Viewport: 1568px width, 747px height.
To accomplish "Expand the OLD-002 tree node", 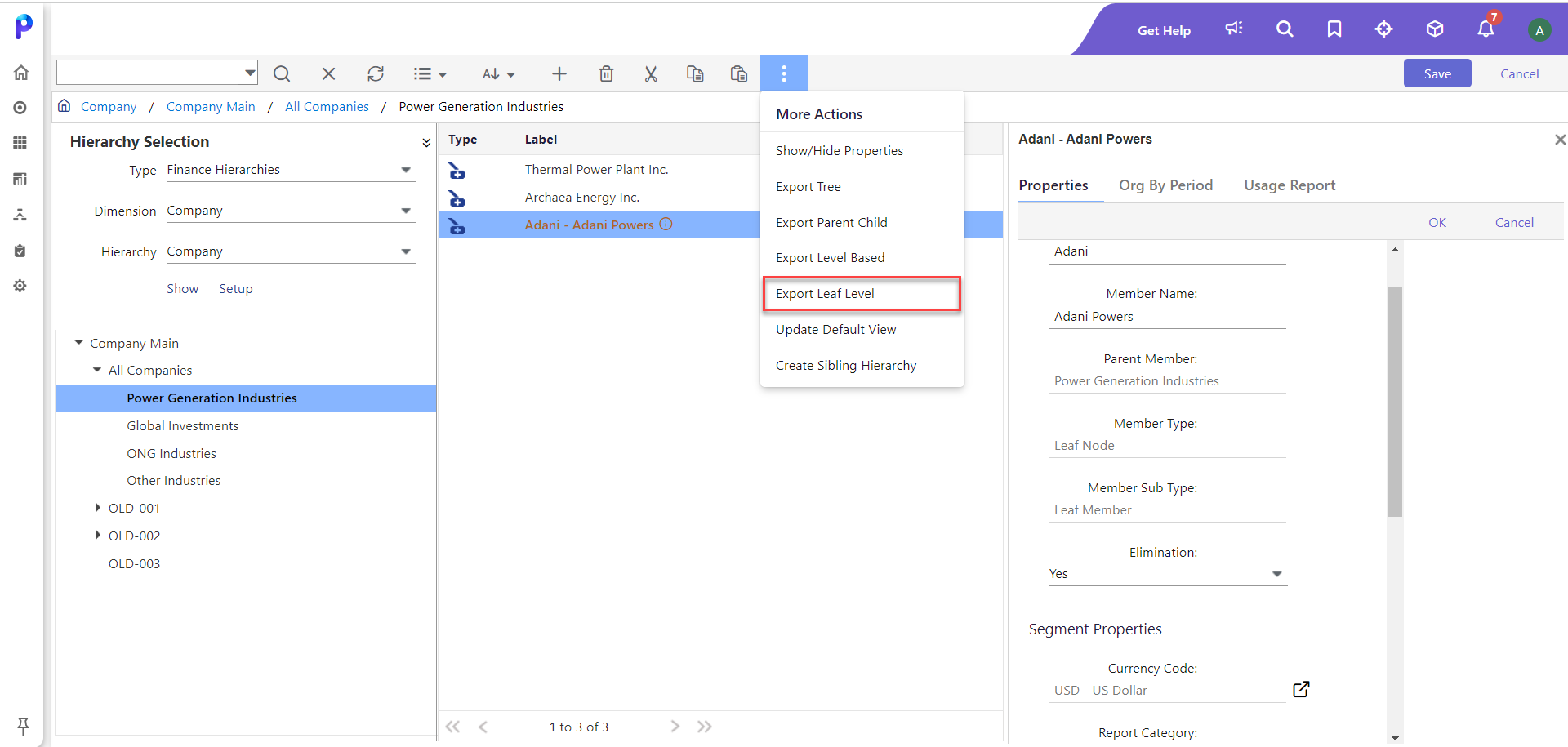I will point(97,536).
